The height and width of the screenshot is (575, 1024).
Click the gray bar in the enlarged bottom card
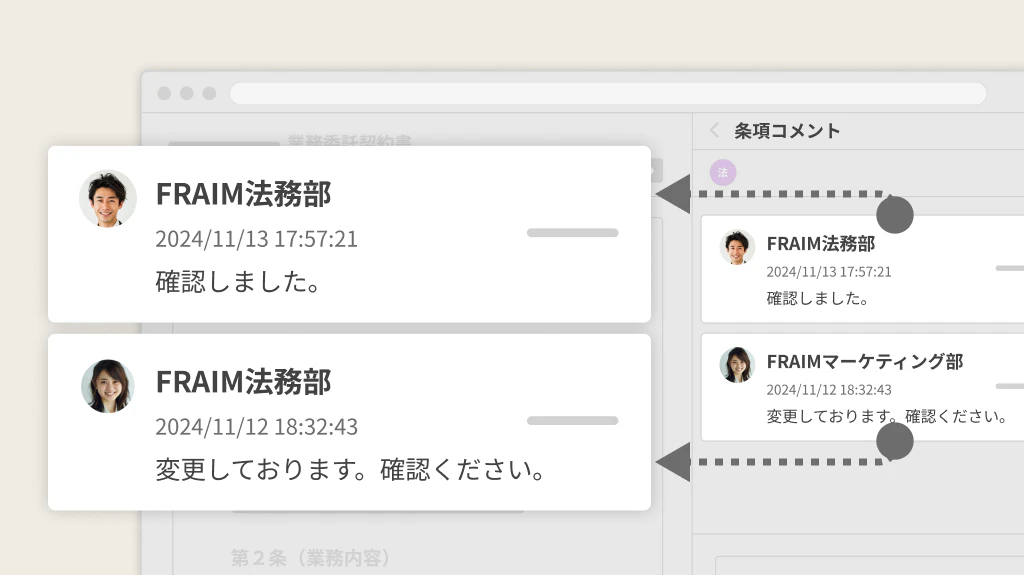tap(572, 421)
